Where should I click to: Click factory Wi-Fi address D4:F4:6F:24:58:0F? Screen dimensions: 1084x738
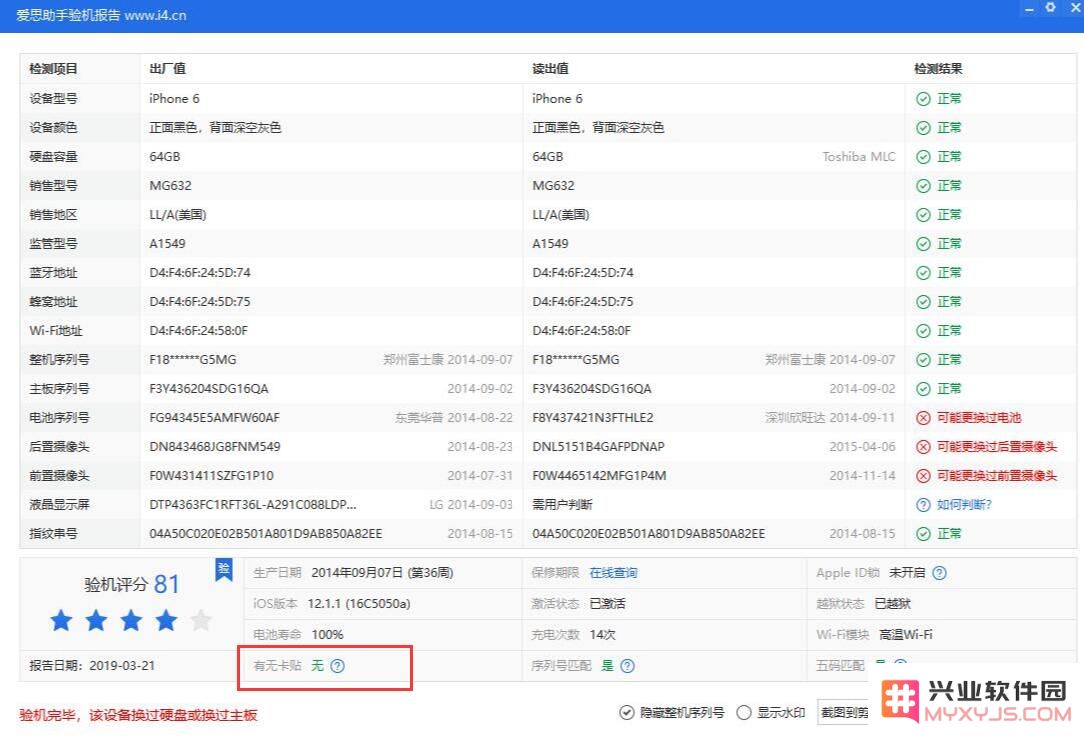coord(198,331)
